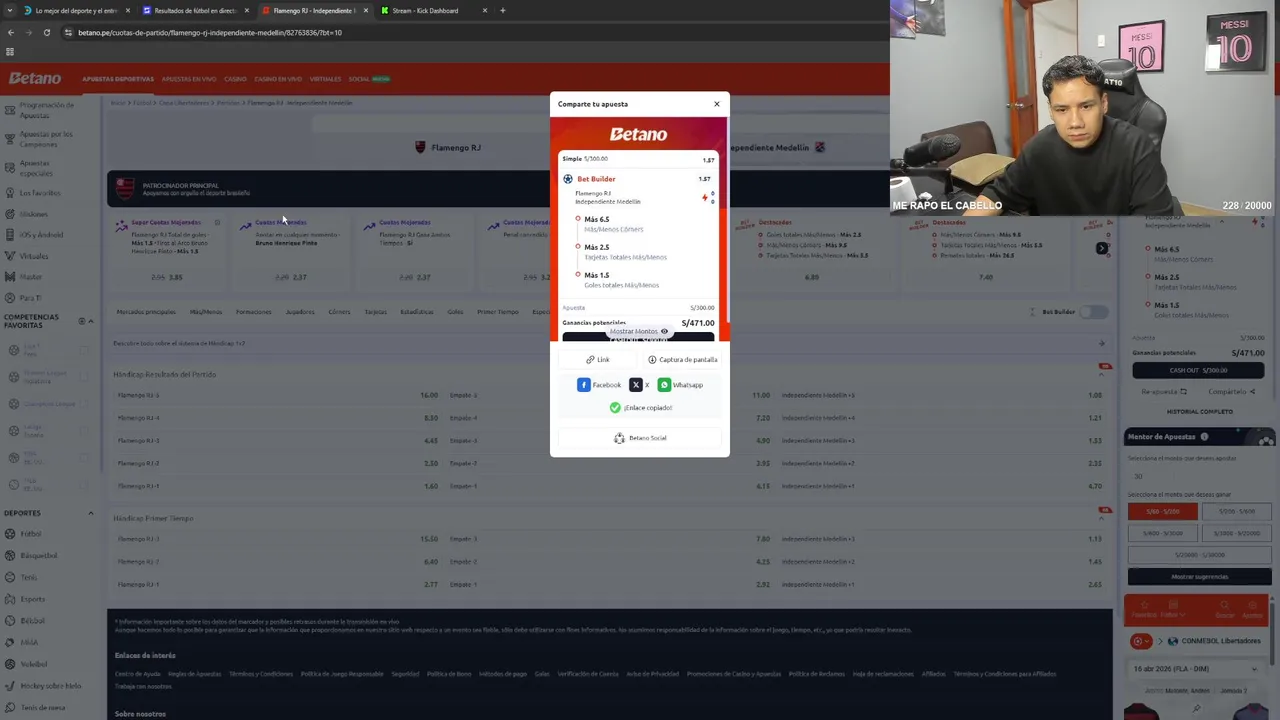1280x720 pixels.
Task: Switch to Formaciones tab
Action: pyautogui.click(x=254, y=312)
